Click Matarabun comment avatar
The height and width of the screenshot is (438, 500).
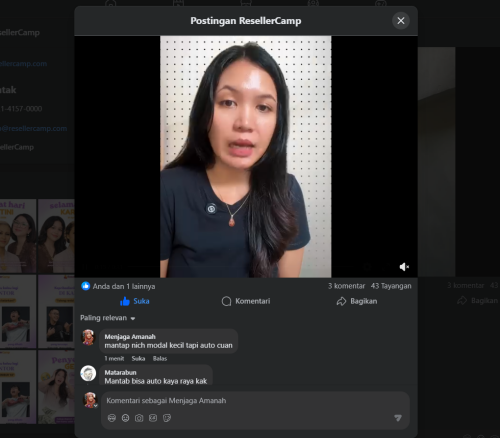coord(88,373)
